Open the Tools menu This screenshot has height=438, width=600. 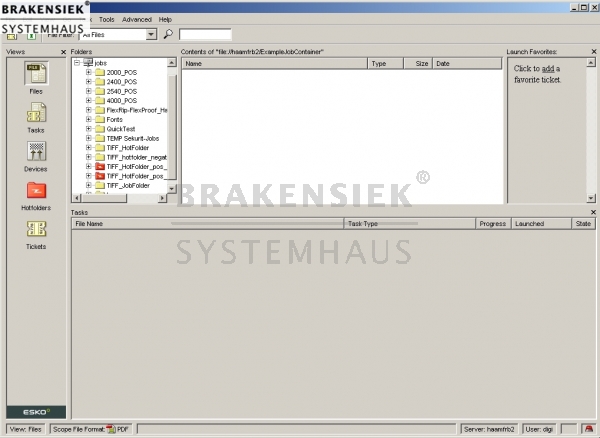[107, 20]
